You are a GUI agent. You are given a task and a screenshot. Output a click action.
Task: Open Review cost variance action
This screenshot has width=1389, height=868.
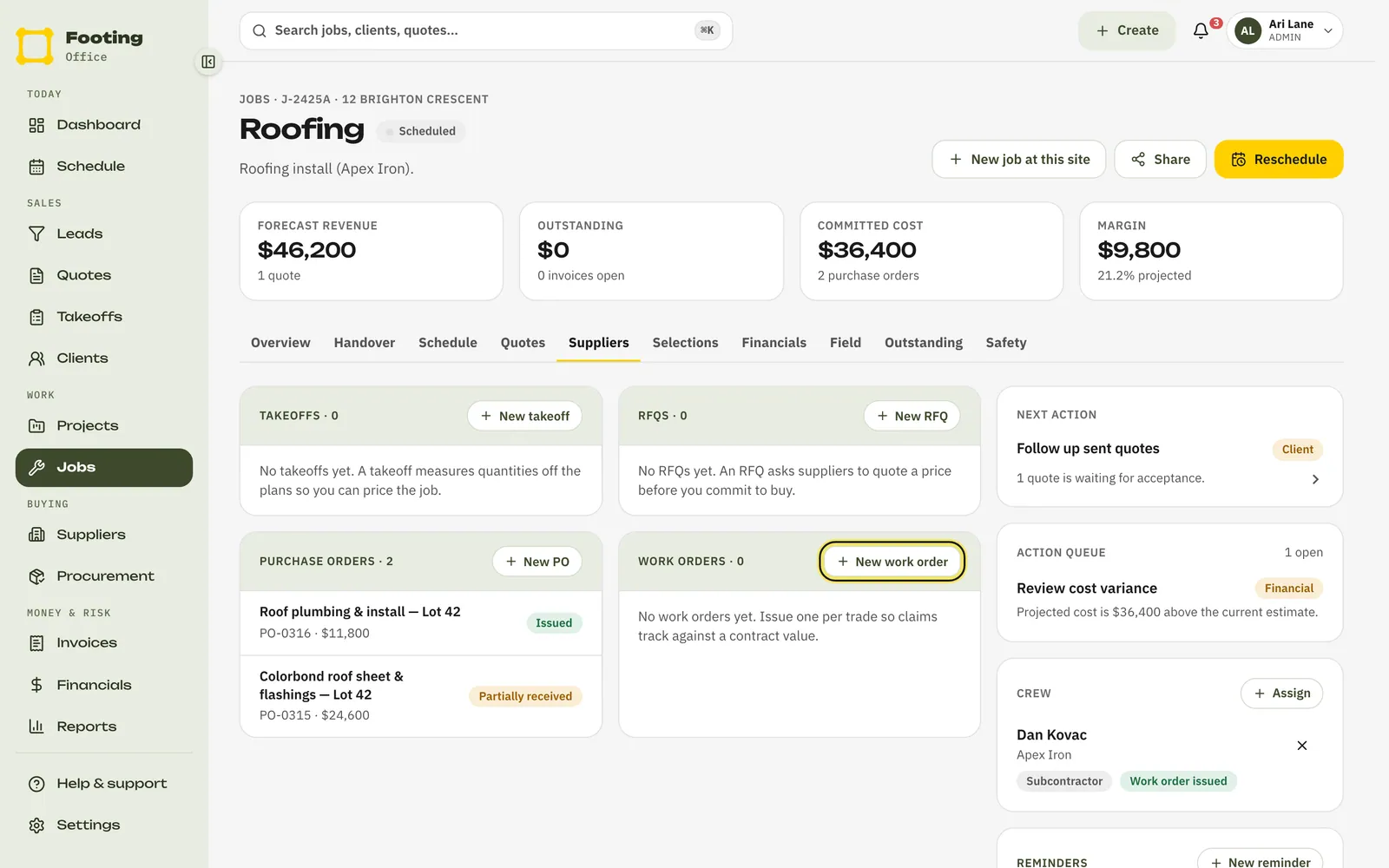[x=1169, y=599]
